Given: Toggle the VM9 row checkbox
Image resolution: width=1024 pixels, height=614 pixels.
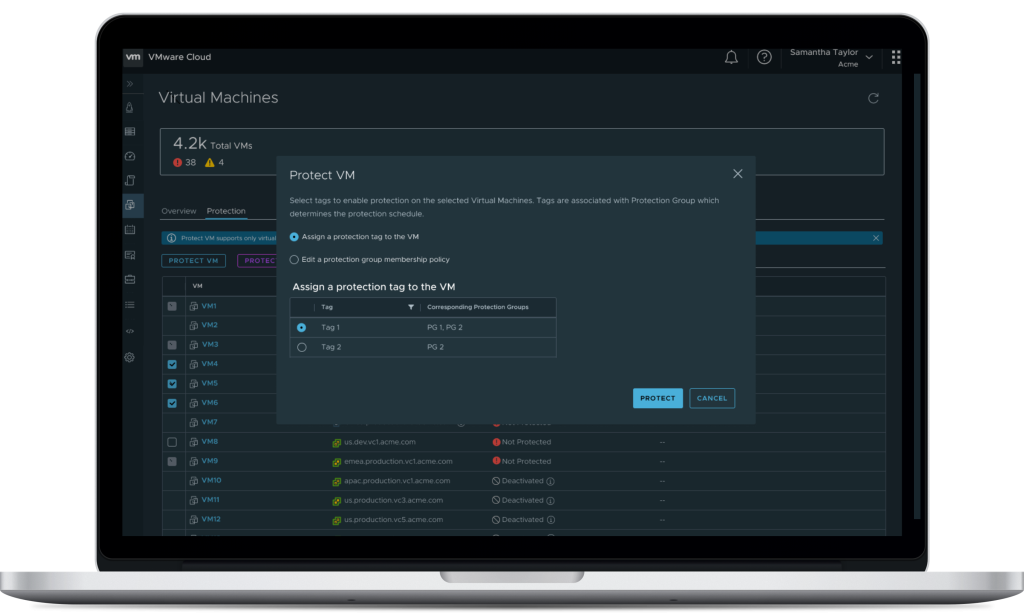Looking at the screenshot, I should tap(172, 462).
